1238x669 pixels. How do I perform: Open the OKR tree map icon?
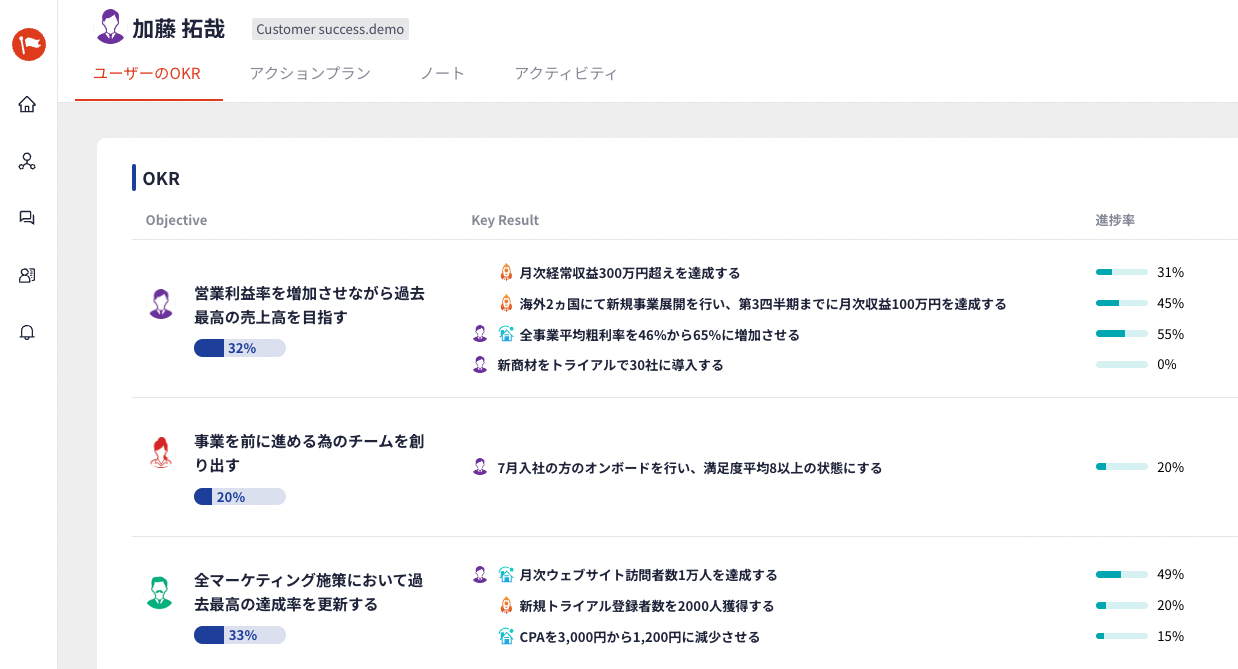tap(28, 161)
